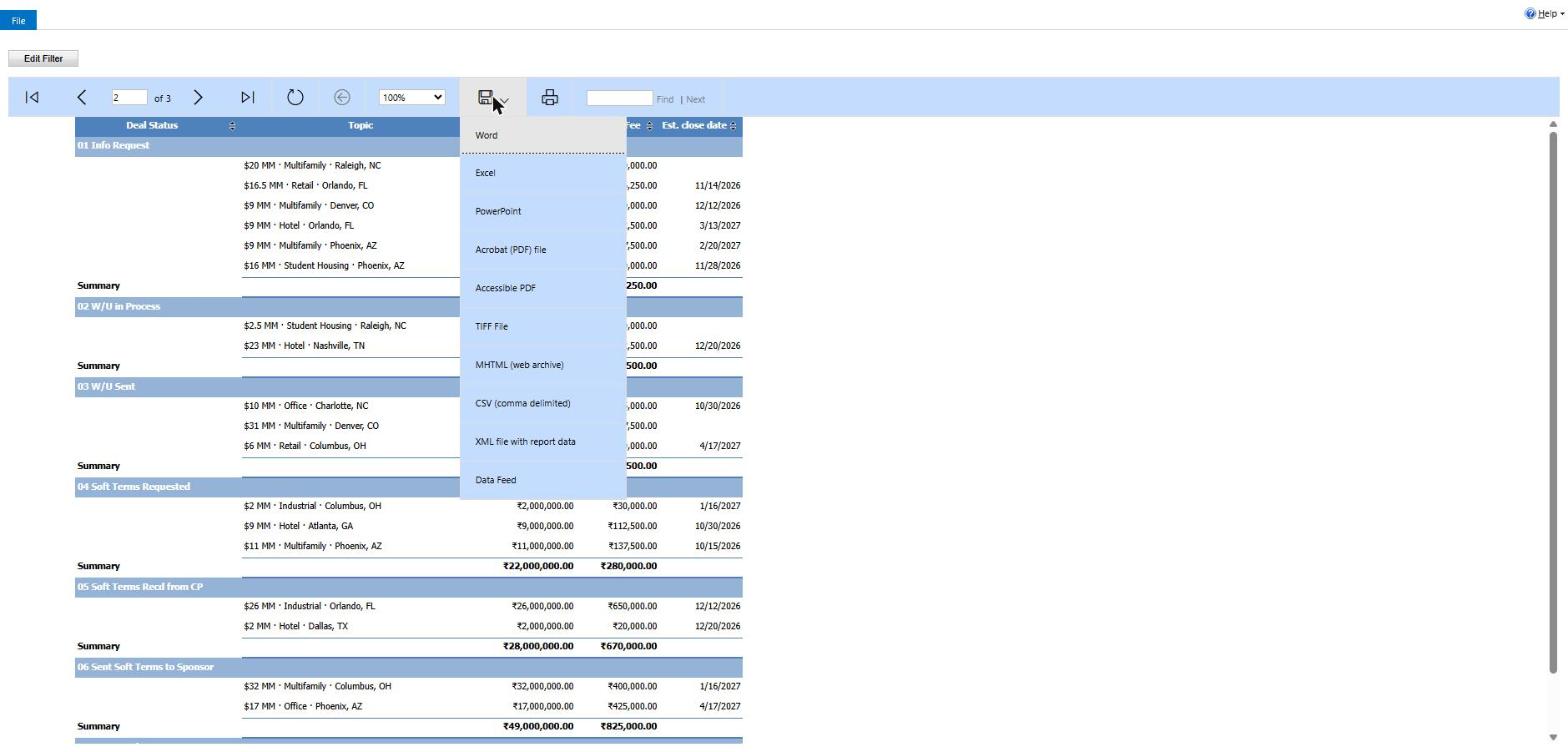Screen dimensions: 1568x752
Task: Click $17 MM Office Phoenix, AZ topic
Action: (303, 706)
